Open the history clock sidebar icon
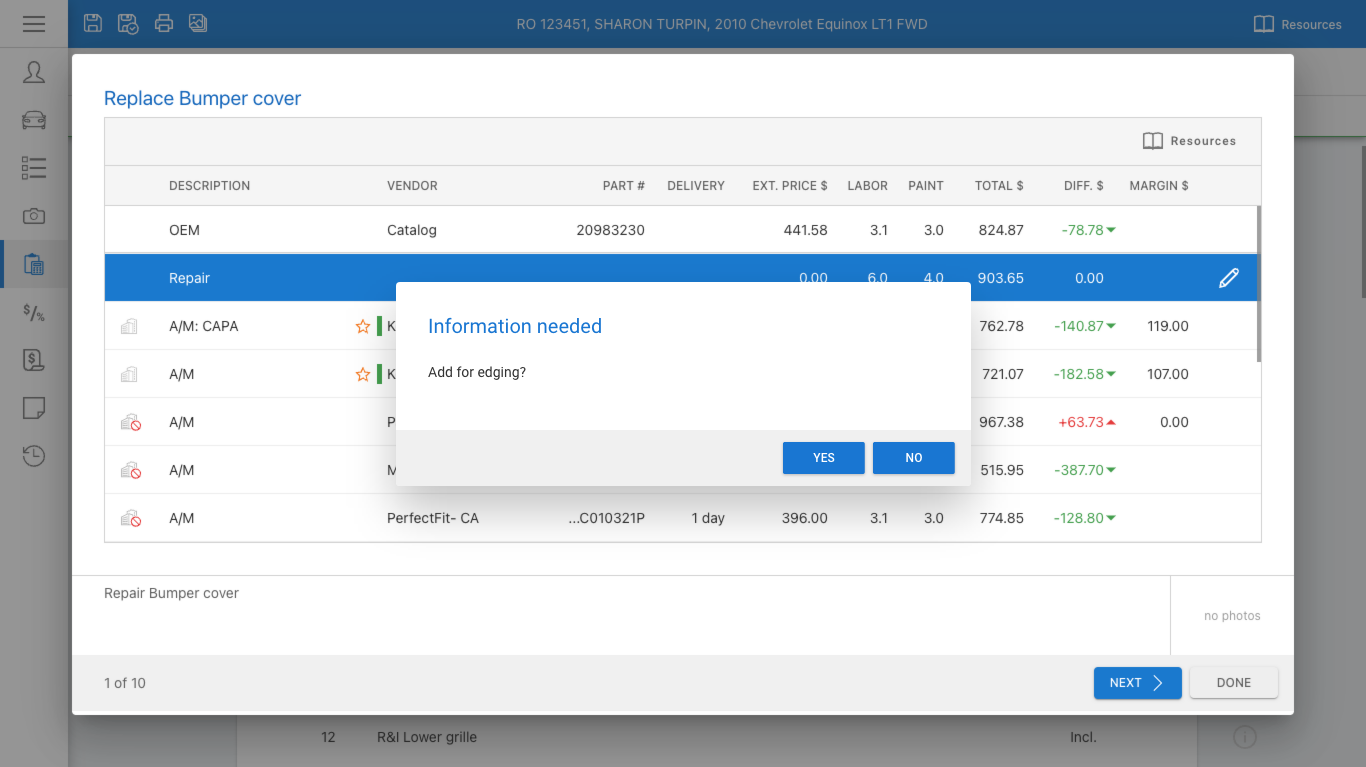Image resolution: width=1366 pixels, height=767 pixels. tap(34, 456)
